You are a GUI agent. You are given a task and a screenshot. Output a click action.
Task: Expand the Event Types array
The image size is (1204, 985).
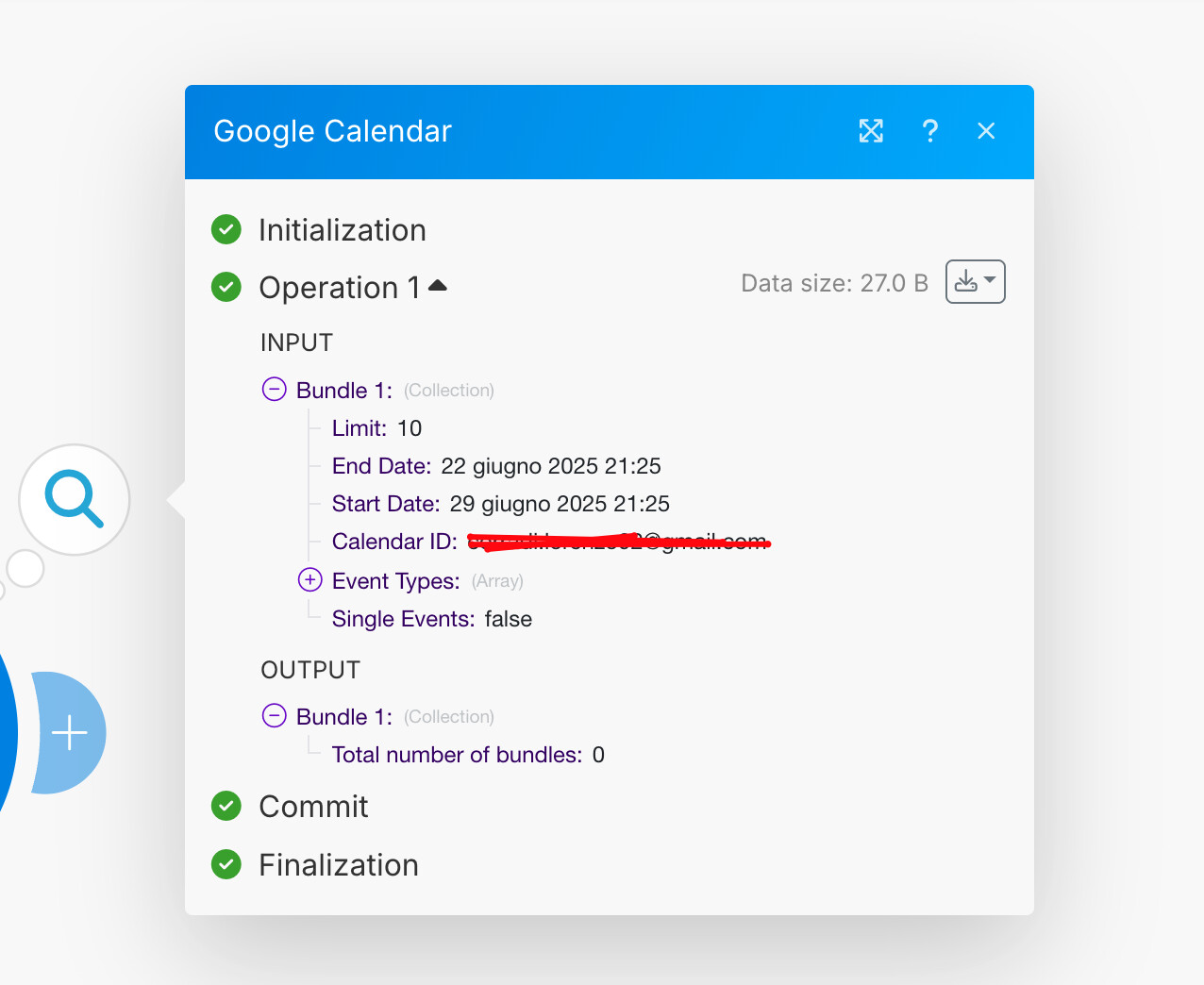[x=309, y=579]
